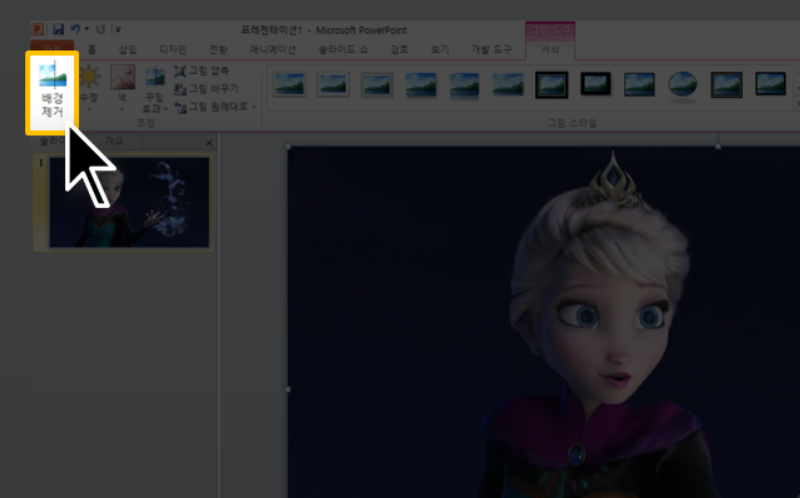The image size is (800, 498).
Task: Apply Reflected Rounded Rectangle picture style
Action: coord(464,84)
